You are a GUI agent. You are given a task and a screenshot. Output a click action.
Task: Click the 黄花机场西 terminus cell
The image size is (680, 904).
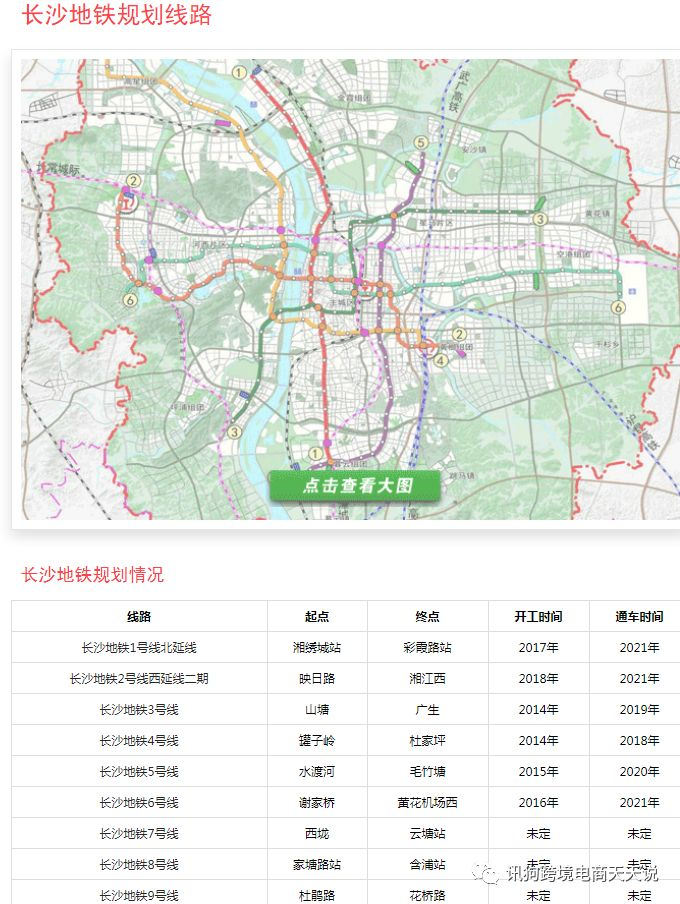427,803
